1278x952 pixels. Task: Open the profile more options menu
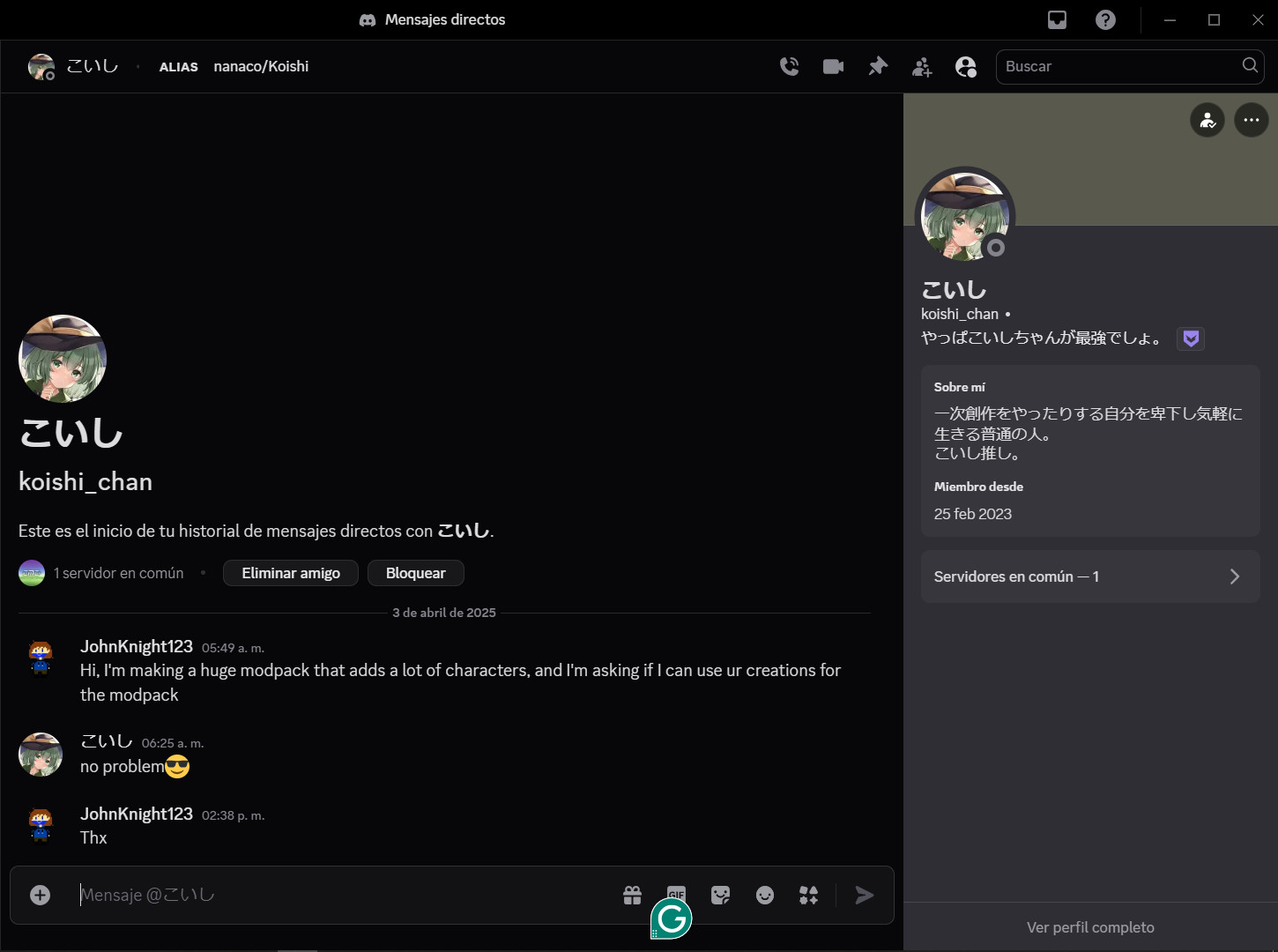click(1251, 120)
